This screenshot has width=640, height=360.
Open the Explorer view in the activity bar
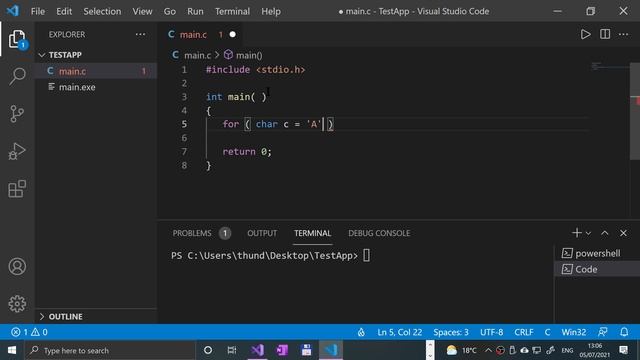point(17,39)
